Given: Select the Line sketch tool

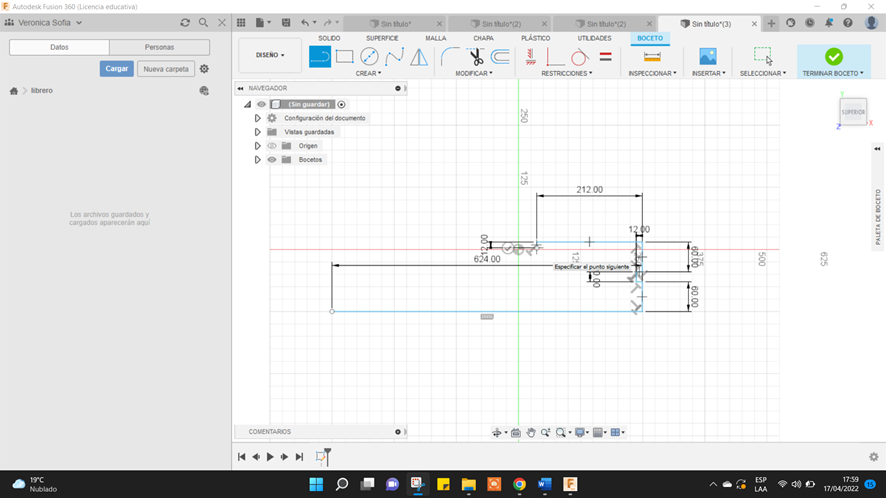Looking at the screenshot, I should click(x=320, y=57).
